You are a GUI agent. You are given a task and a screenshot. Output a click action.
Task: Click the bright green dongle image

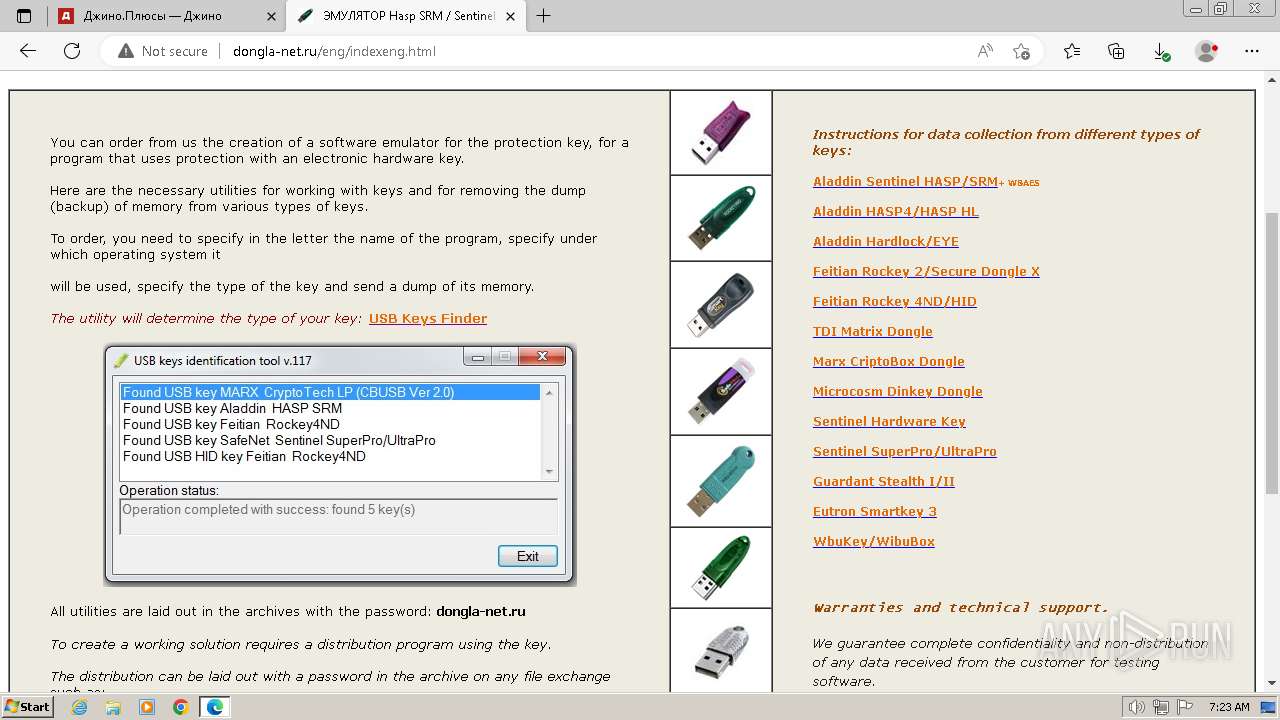pos(721,567)
